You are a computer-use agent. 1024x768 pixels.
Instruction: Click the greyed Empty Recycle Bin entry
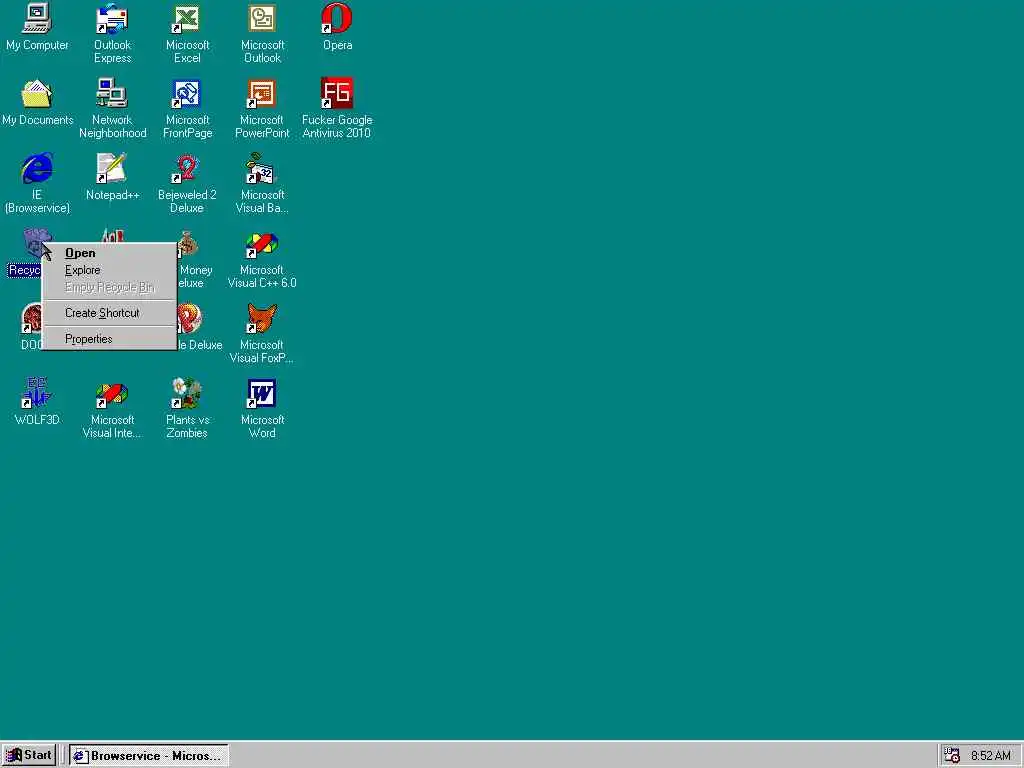click(109, 287)
